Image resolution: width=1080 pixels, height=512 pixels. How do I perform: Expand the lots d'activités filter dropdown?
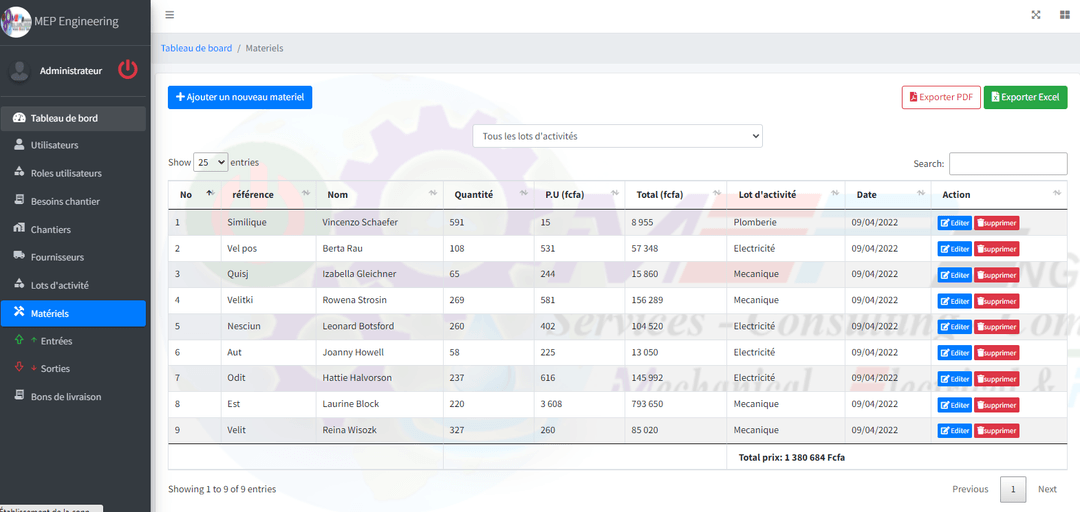coord(617,136)
